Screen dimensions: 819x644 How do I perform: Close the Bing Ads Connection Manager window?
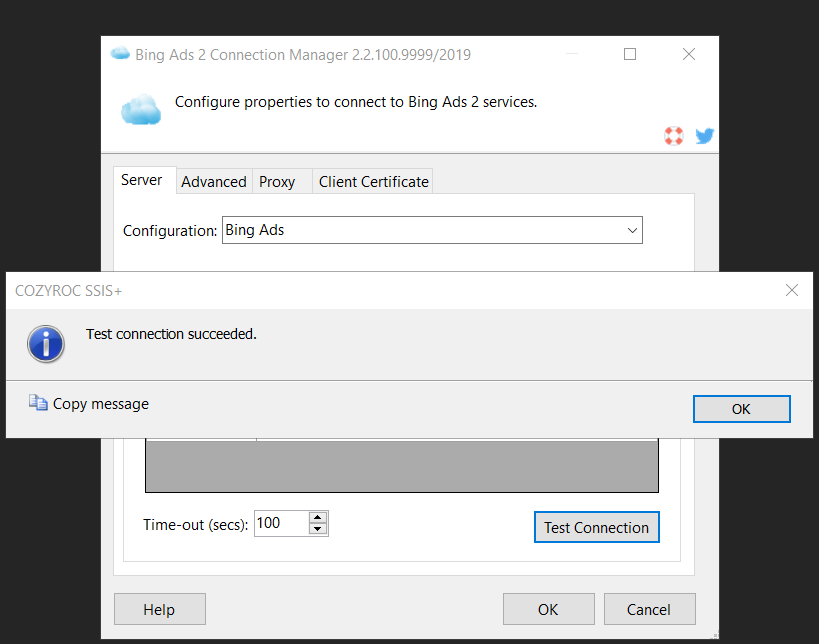tap(689, 54)
